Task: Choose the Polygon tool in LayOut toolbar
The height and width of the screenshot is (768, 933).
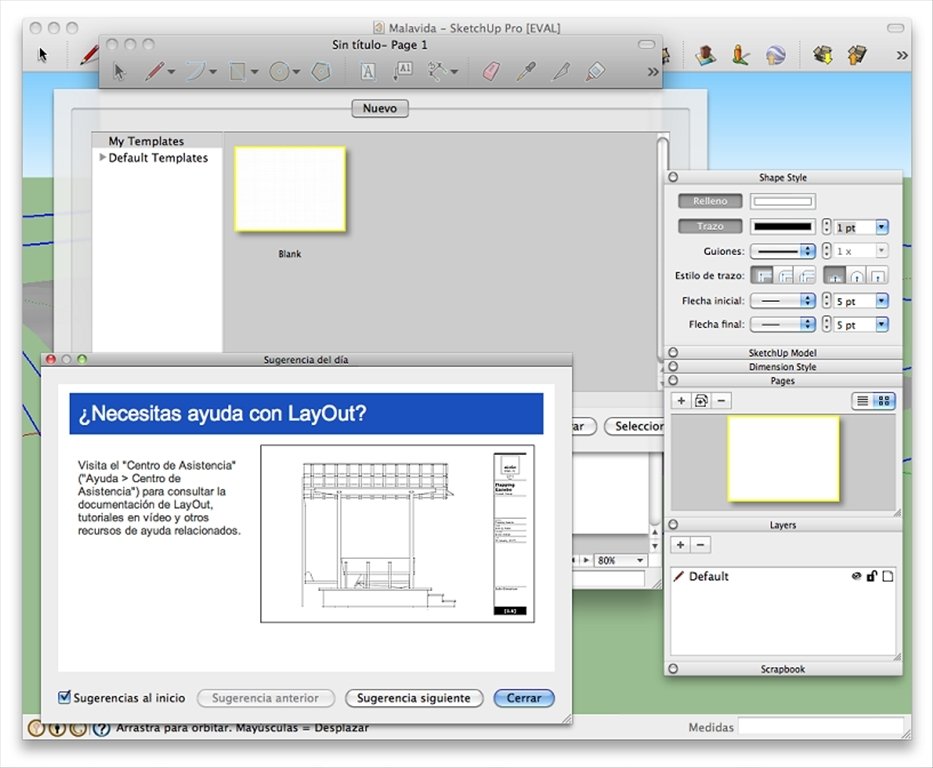Action: click(321, 72)
